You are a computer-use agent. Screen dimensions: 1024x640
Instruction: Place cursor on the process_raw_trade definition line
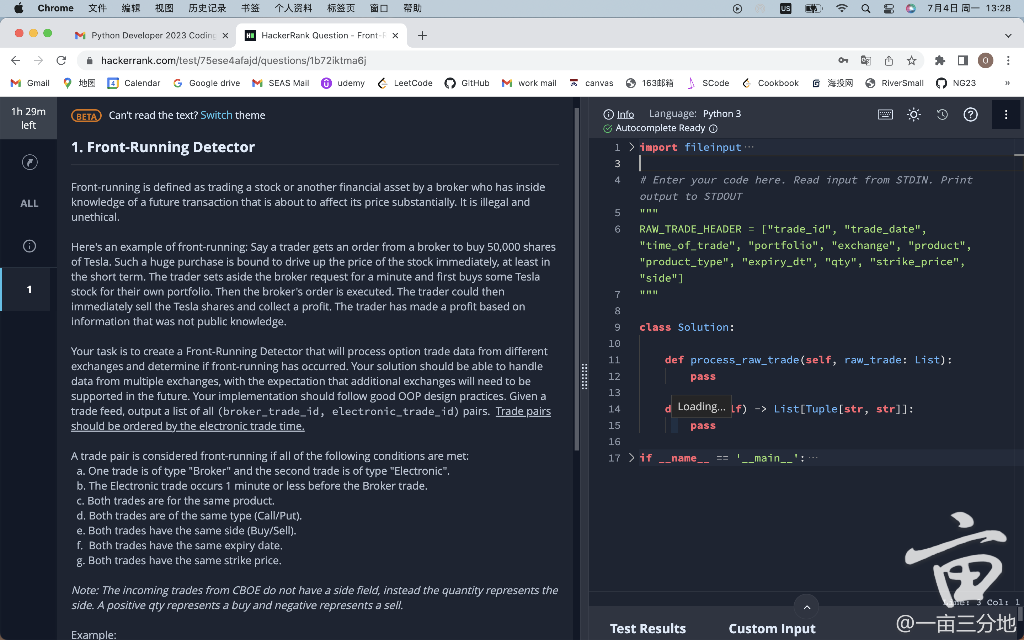(x=808, y=360)
